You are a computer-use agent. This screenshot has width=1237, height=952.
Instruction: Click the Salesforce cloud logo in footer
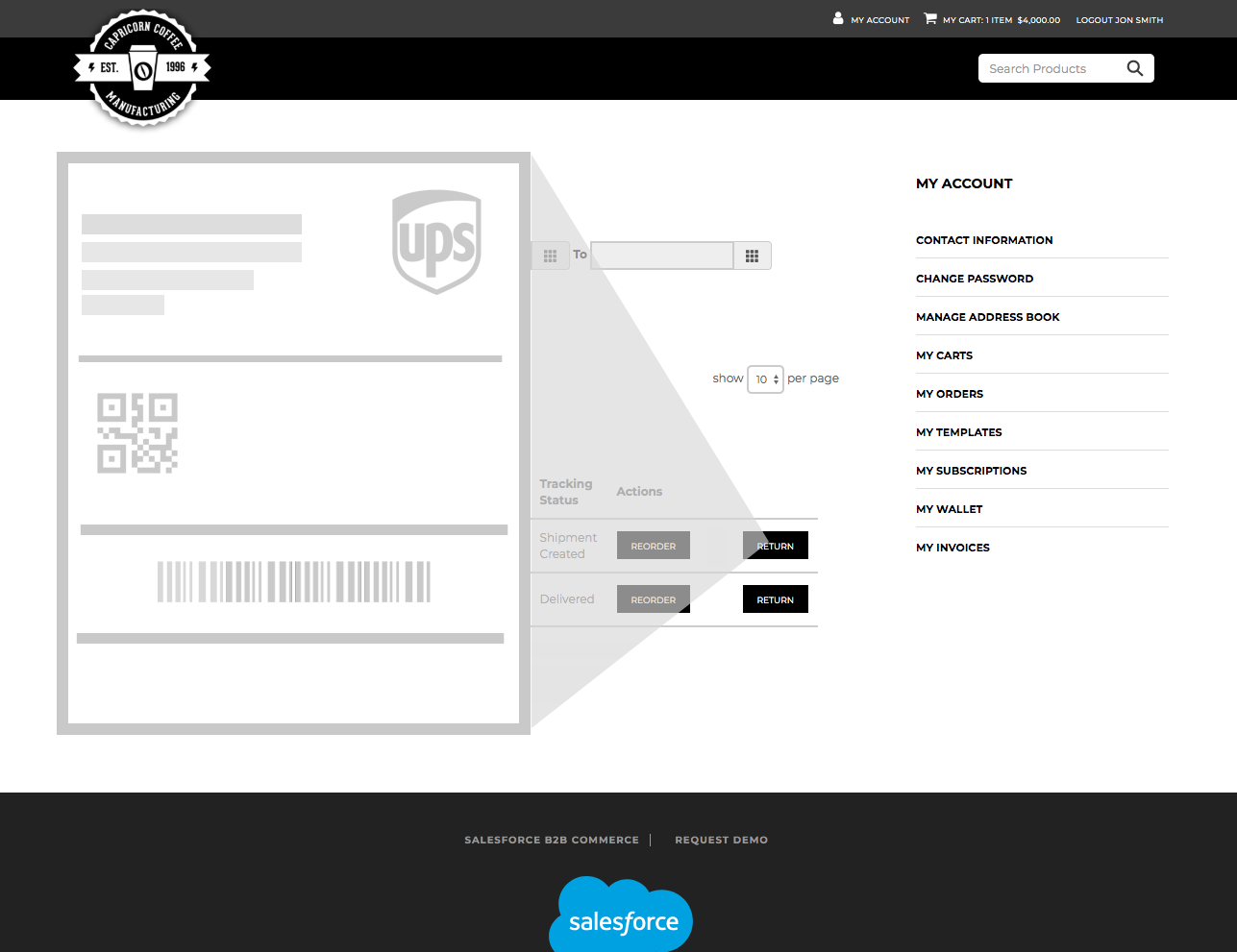[x=621, y=915]
